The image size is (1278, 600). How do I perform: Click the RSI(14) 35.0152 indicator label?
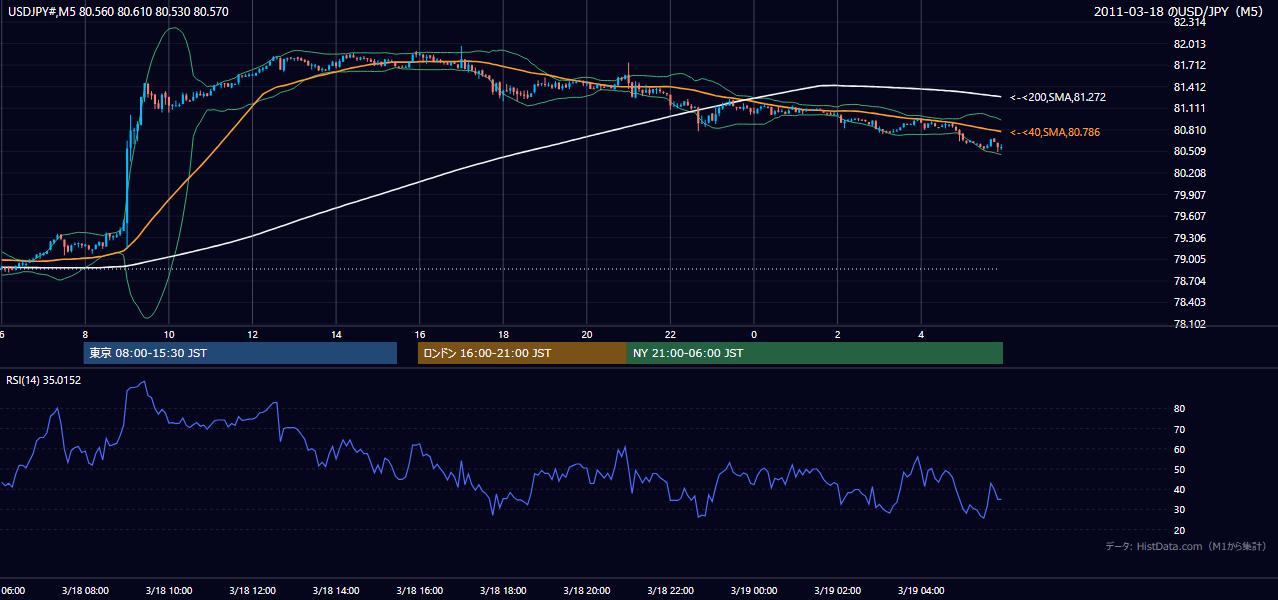pos(43,380)
